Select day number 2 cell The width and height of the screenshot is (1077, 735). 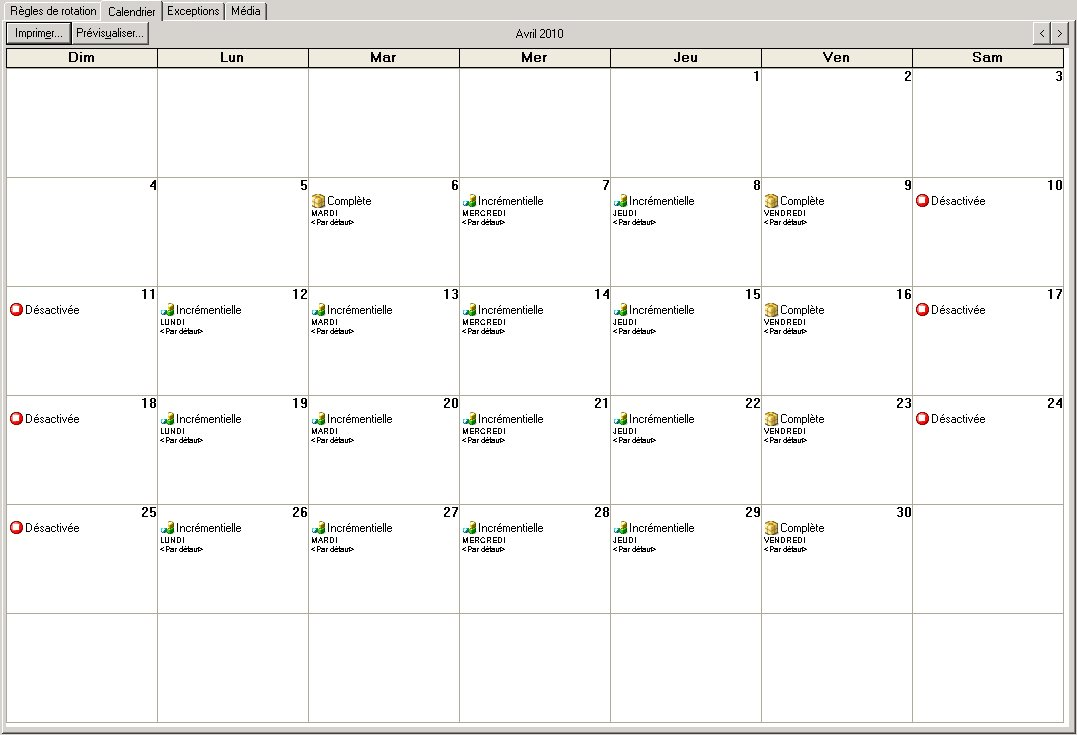(x=837, y=123)
